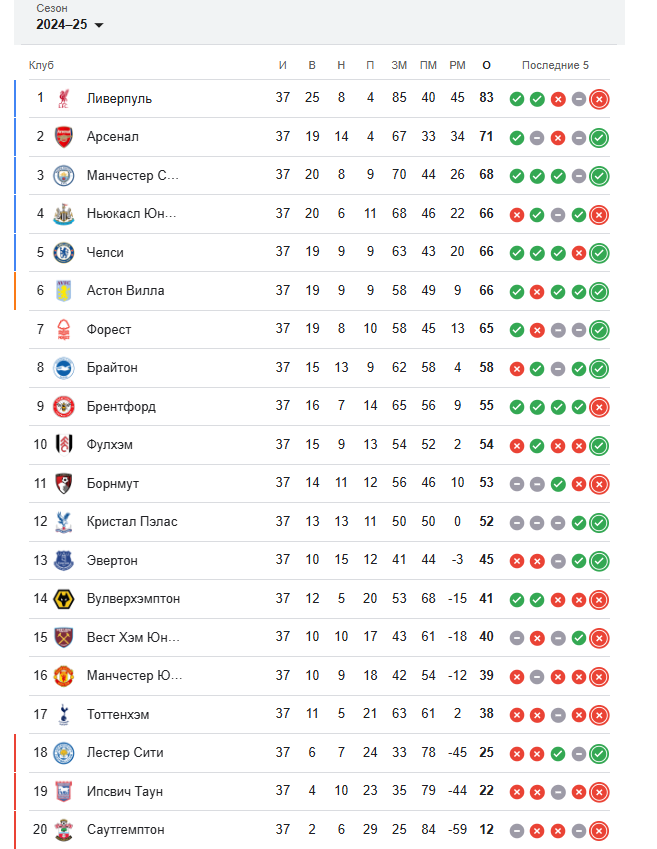Click Bournemouth's first draw result icon

click(x=517, y=485)
